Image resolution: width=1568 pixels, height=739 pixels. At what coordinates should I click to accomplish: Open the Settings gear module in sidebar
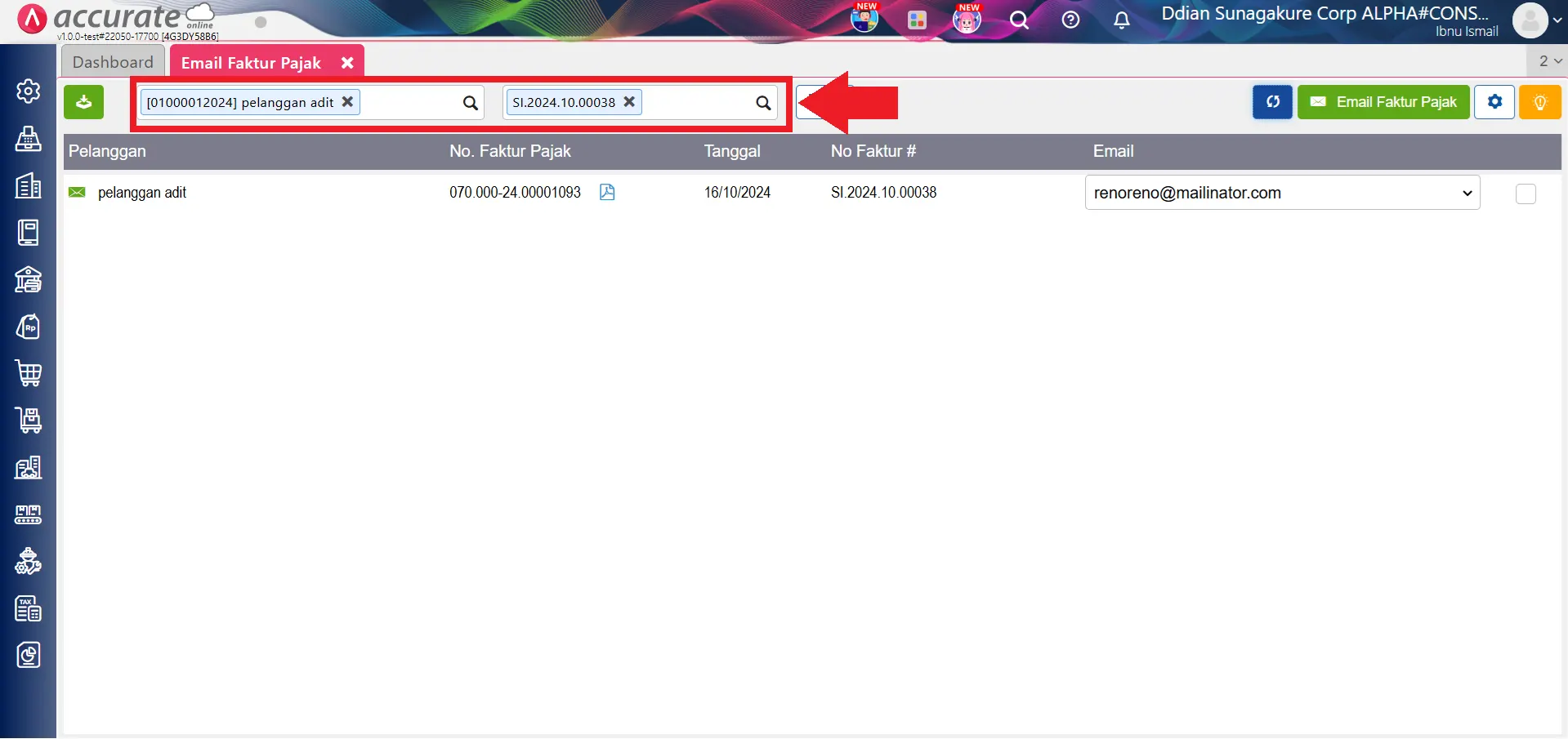pos(29,91)
